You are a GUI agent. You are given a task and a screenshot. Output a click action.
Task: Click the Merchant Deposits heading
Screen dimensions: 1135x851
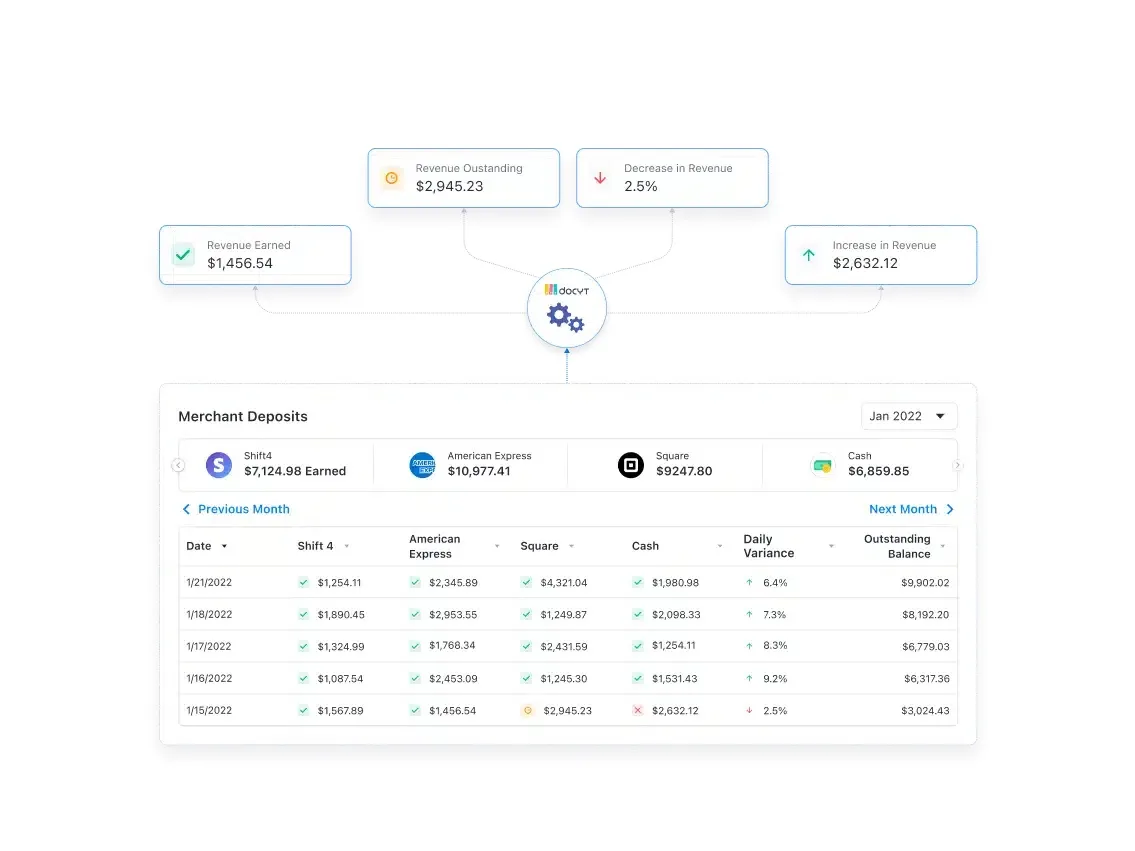coord(242,416)
